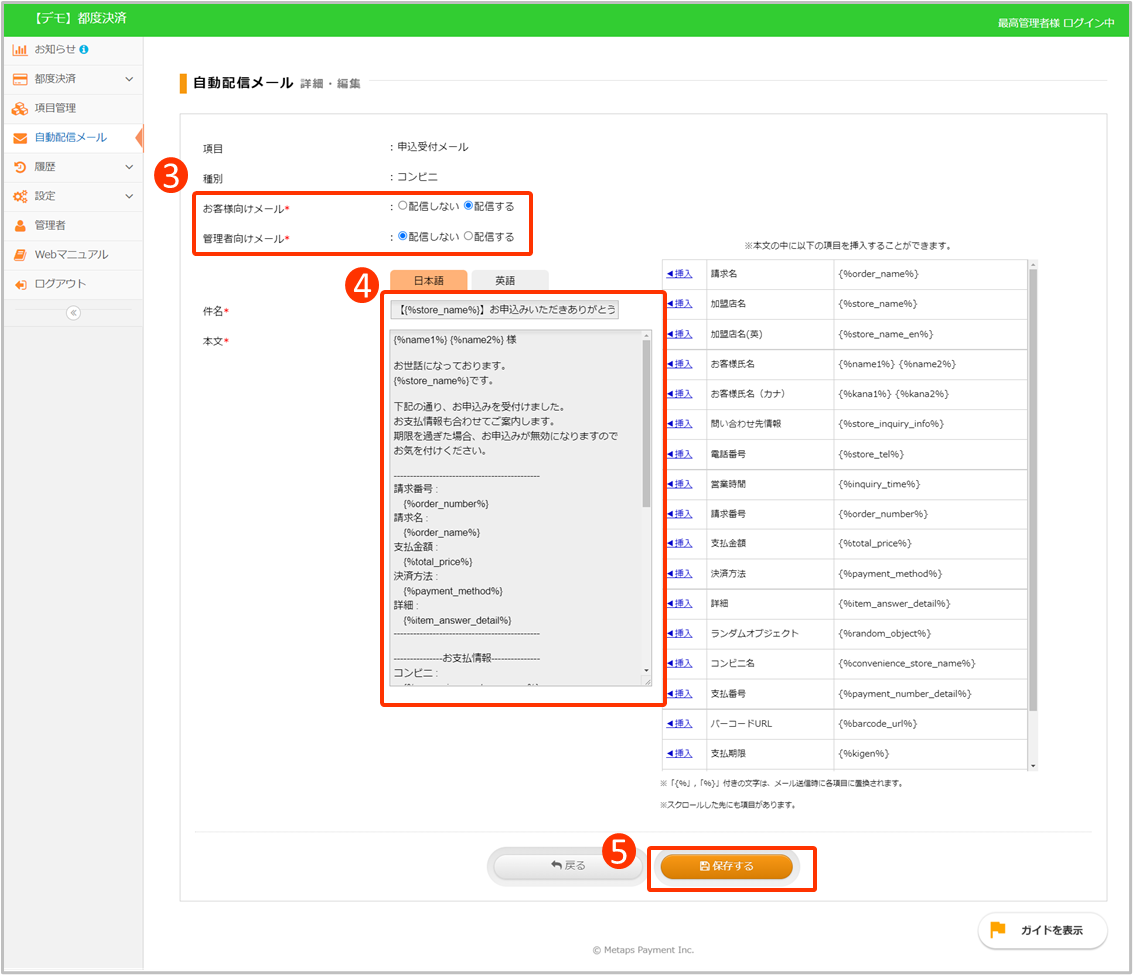Click the 設定 gears icon in sidebar

[20, 196]
